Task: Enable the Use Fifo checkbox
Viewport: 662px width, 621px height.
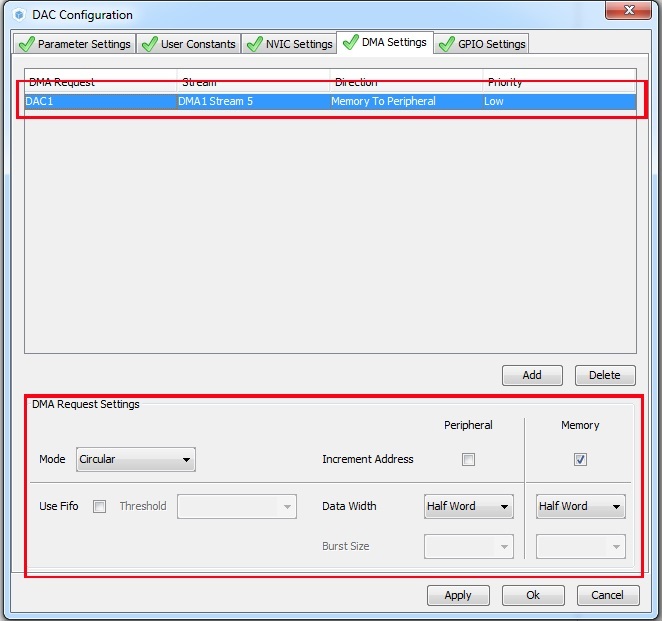Action: tap(100, 506)
